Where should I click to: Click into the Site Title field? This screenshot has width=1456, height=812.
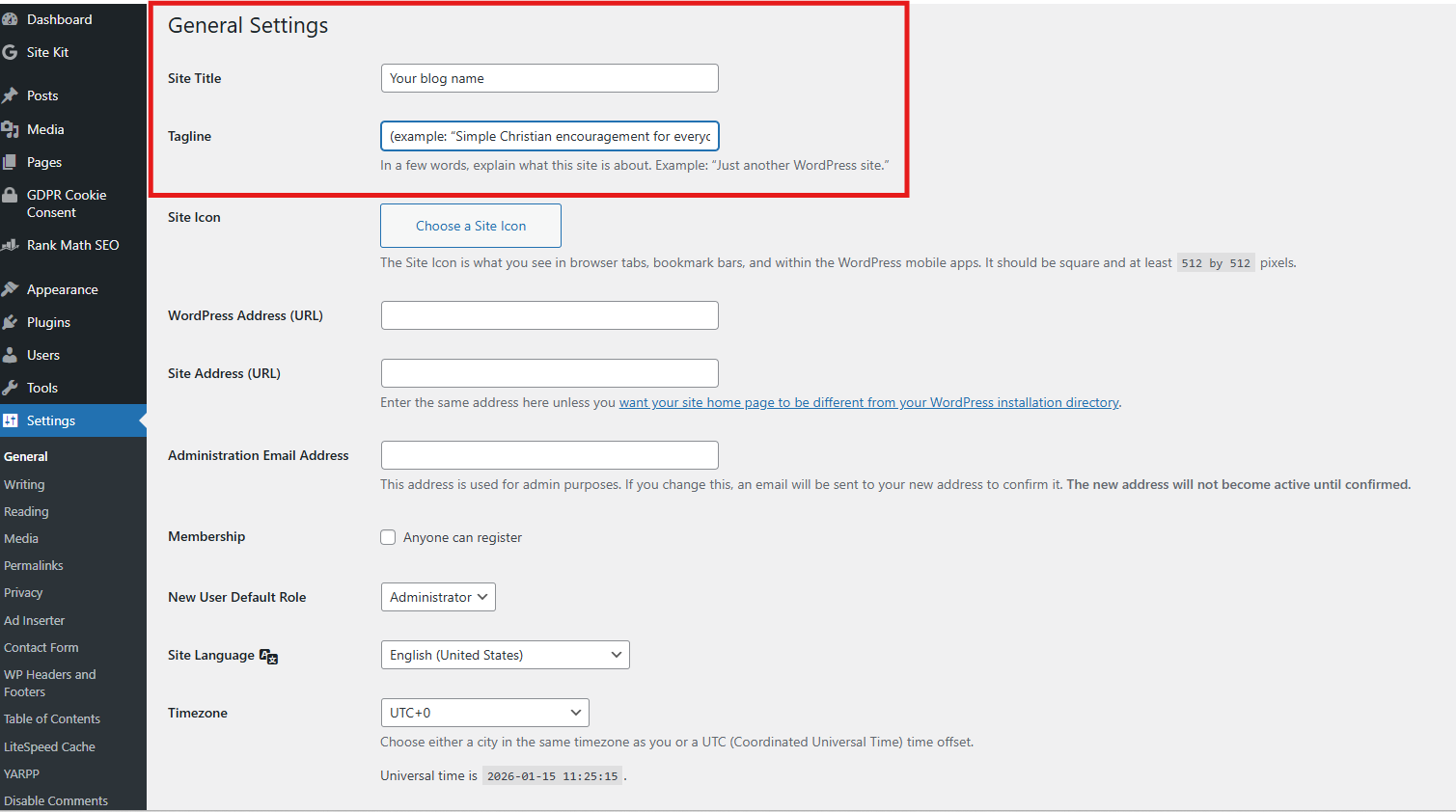549,78
